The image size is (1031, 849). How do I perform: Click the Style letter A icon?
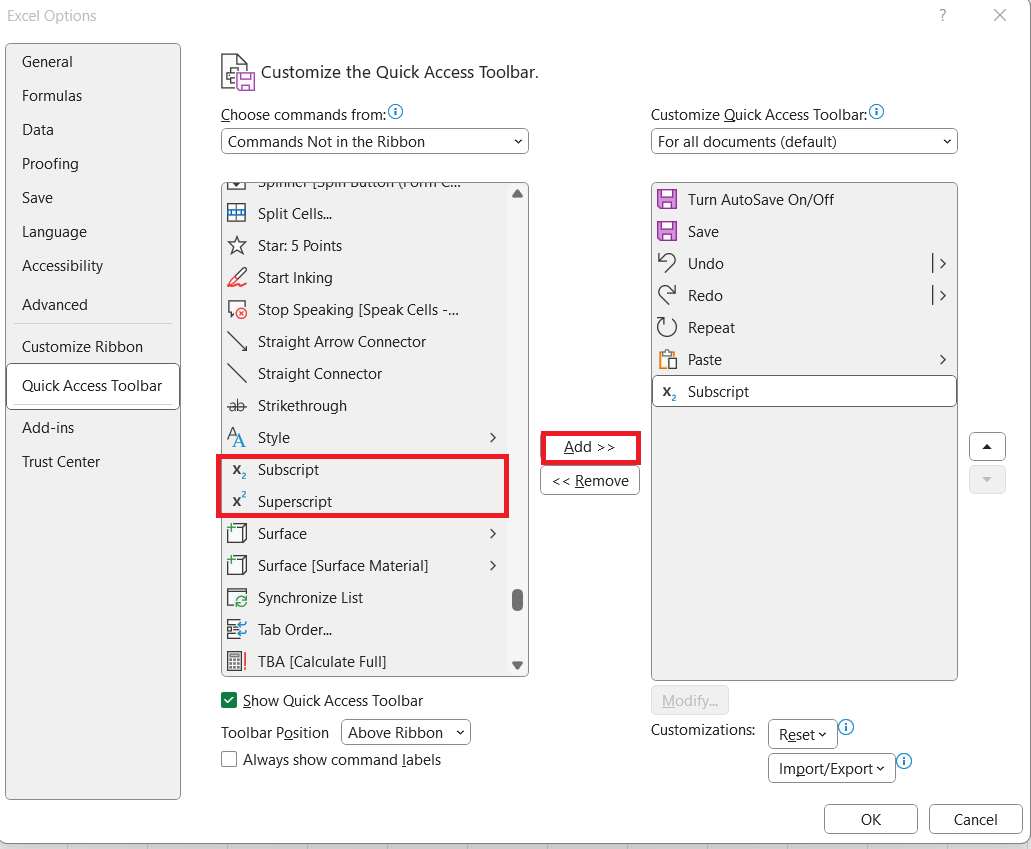[237, 437]
